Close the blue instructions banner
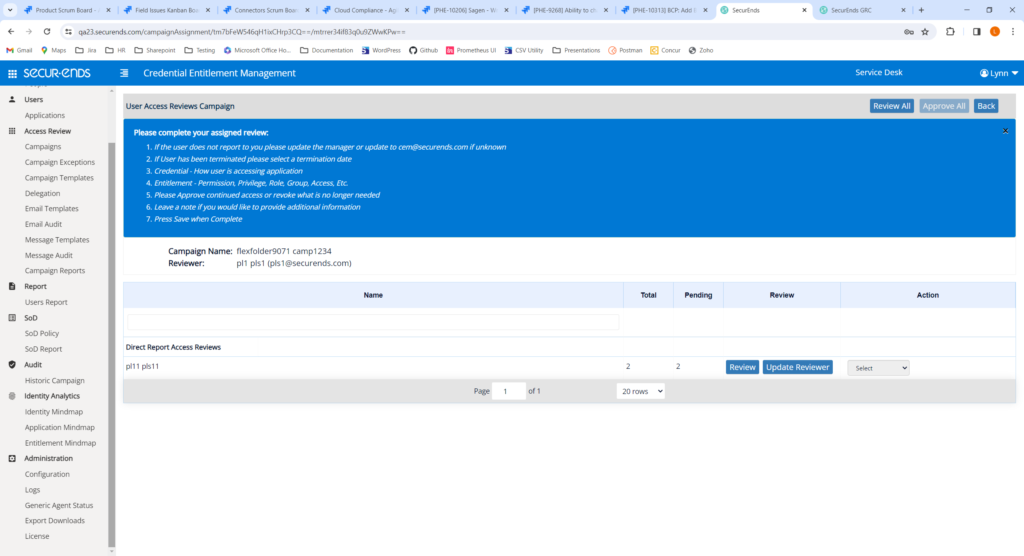Viewport: 1024px width, 556px height. coord(1006,131)
